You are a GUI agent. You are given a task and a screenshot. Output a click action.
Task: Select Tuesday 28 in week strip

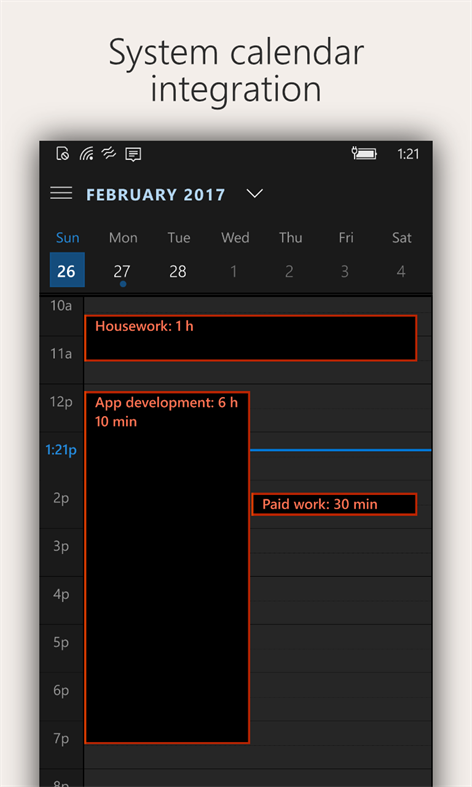tap(178, 271)
